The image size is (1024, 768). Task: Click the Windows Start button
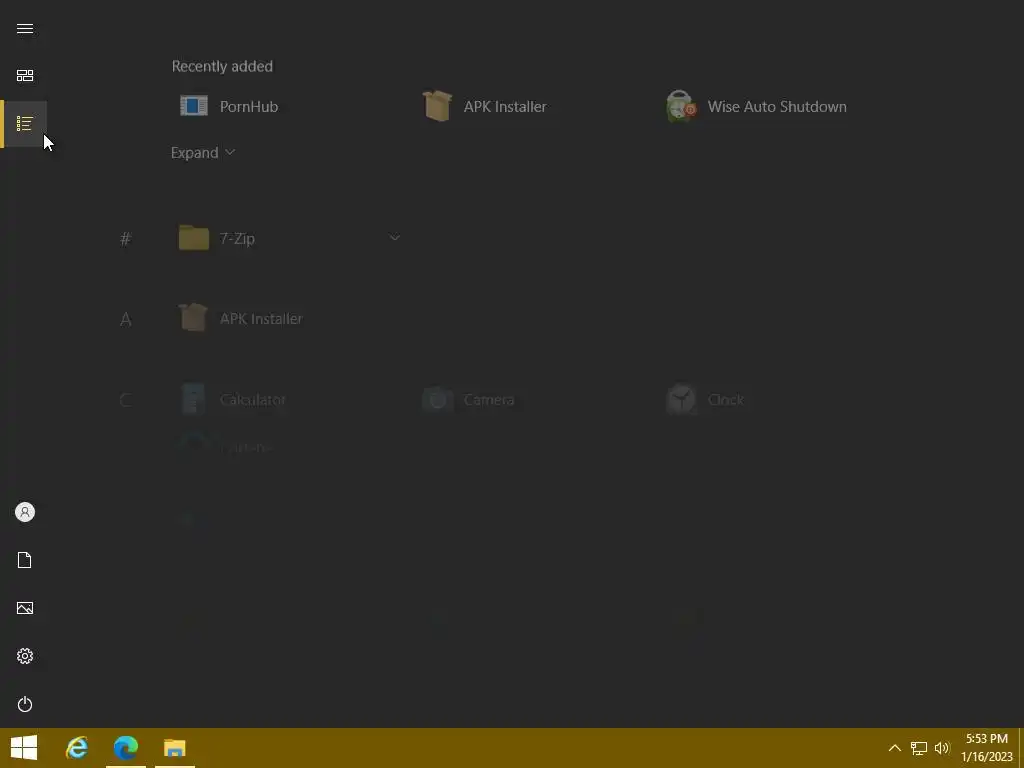click(x=24, y=748)
